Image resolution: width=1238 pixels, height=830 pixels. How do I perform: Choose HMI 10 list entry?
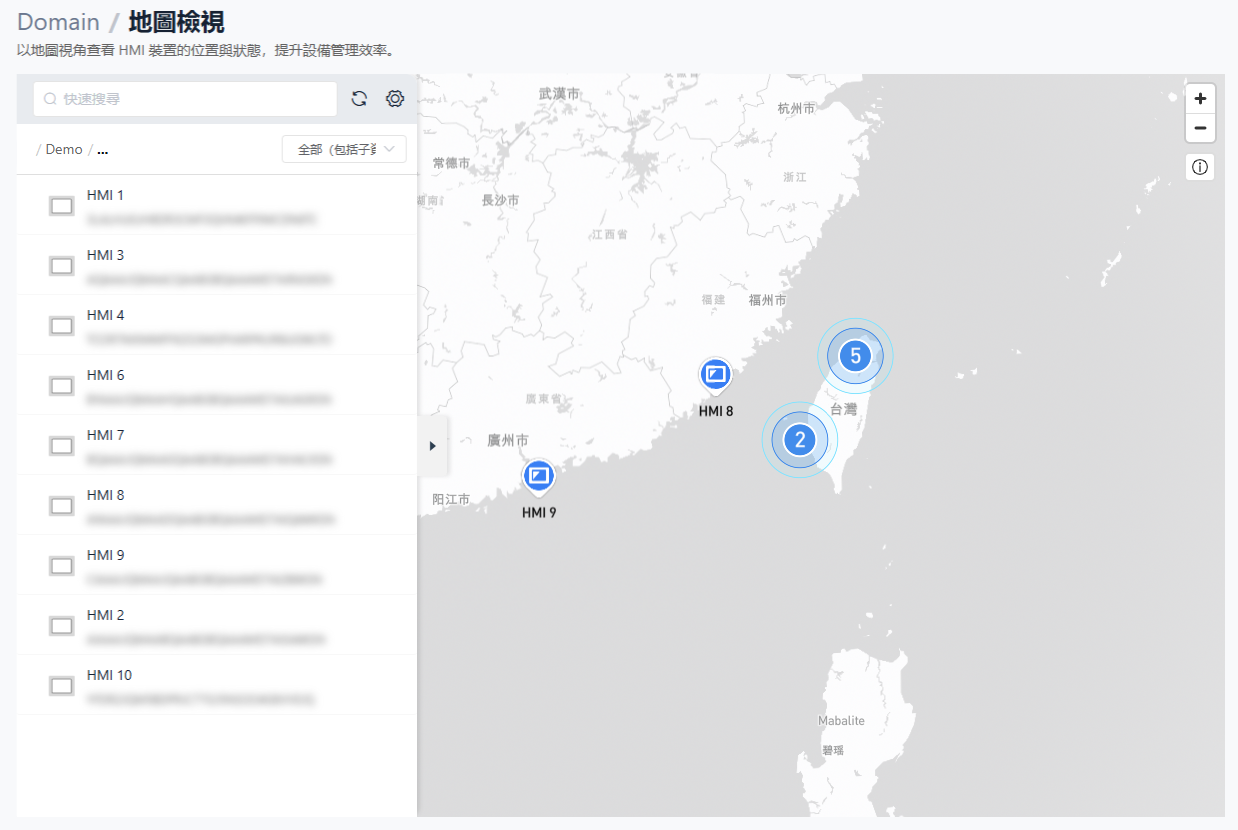tap(210, 685)
